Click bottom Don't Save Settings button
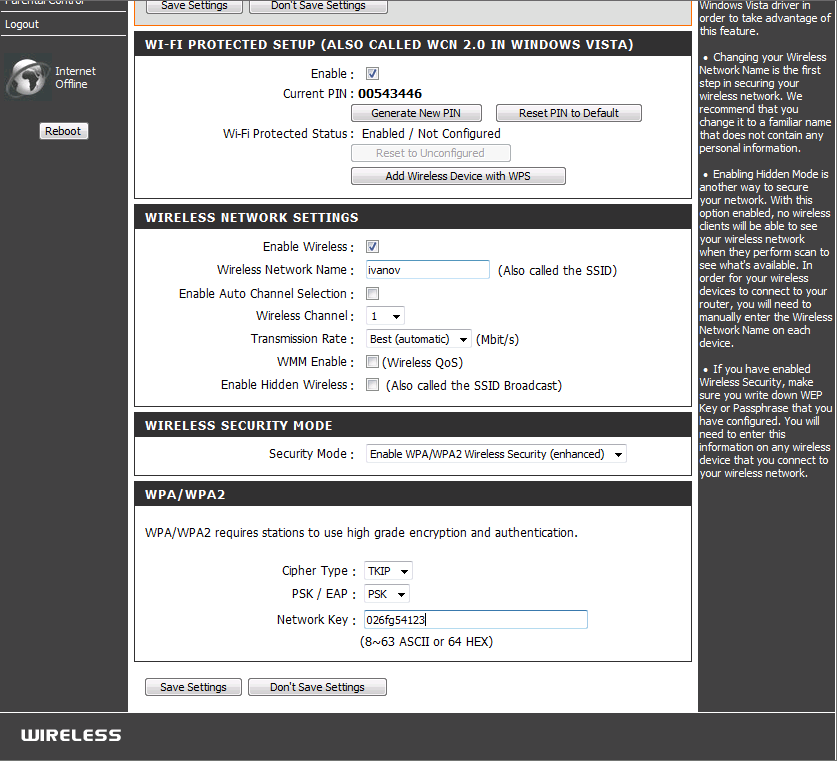The height and width of the screenshot is (761, 837). 318,687
